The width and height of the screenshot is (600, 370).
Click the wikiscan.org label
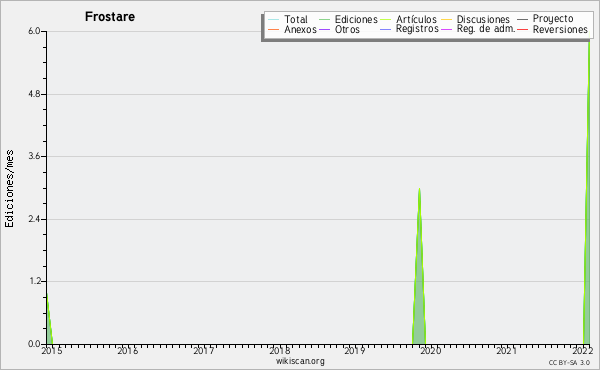tap(300, 361)
